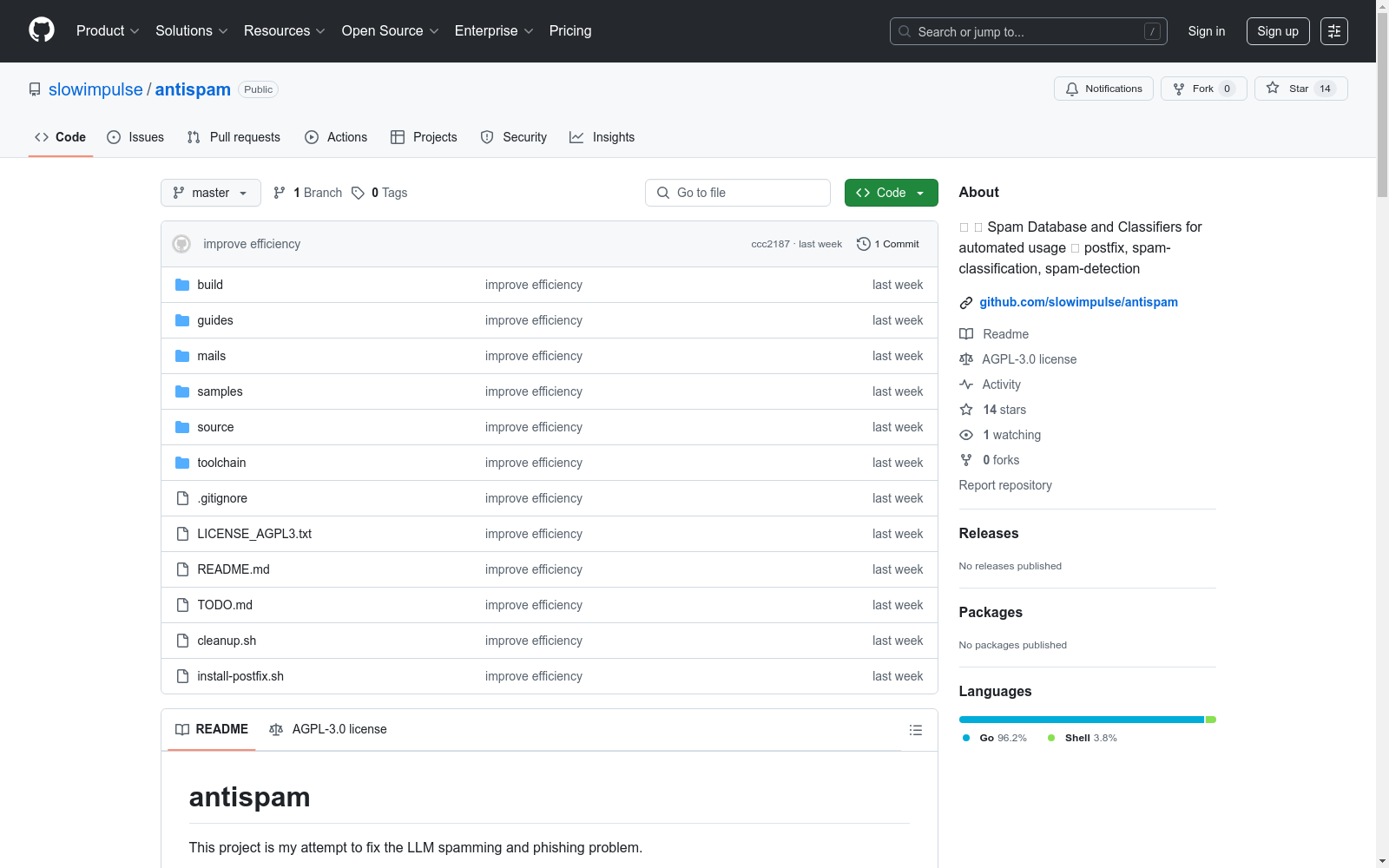This screenshot has width=1389, height=868.
Task: Fork the antispam repository
Action: coord(1203,89)
